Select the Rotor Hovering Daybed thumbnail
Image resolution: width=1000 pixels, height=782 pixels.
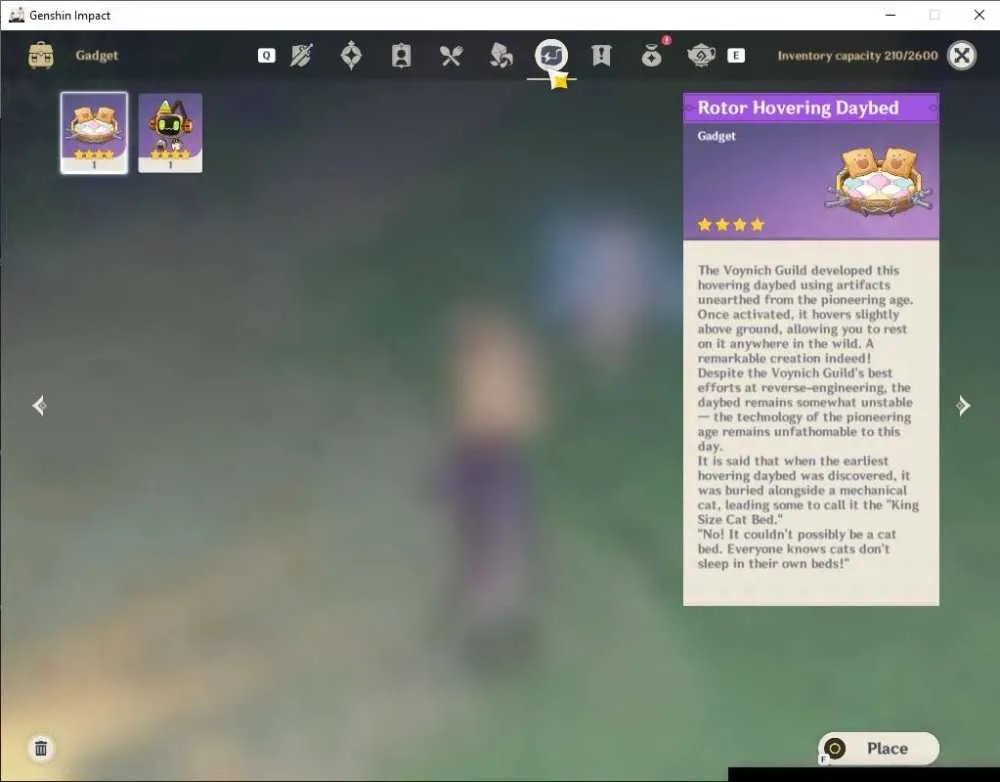pyautogui.click(x=94, y=133)
